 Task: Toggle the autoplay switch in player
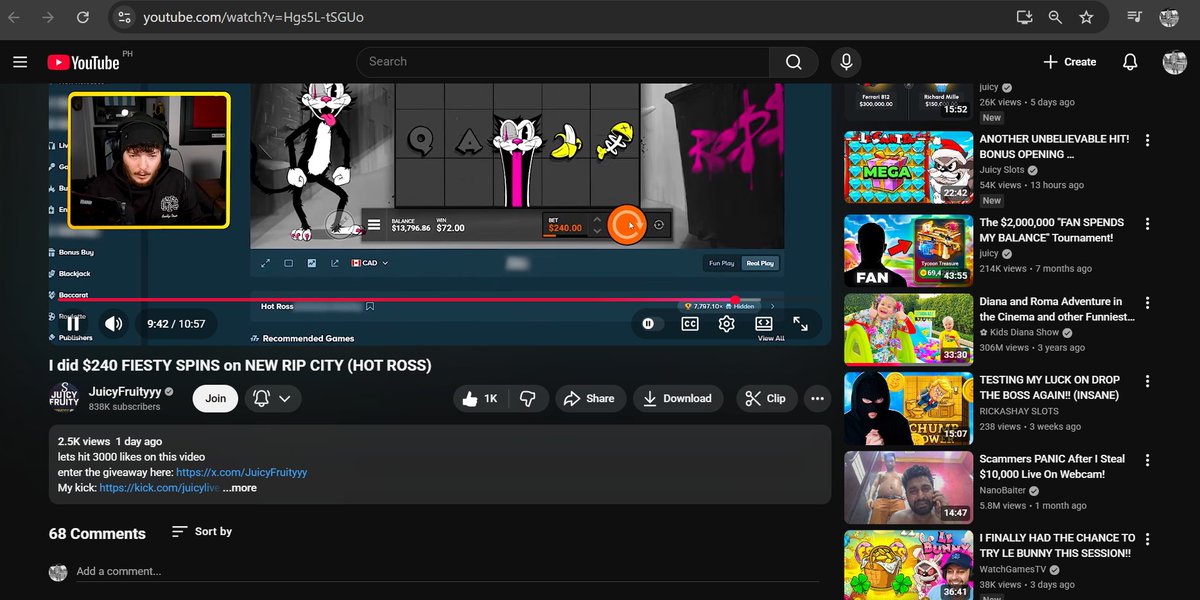tap(650, 324)
